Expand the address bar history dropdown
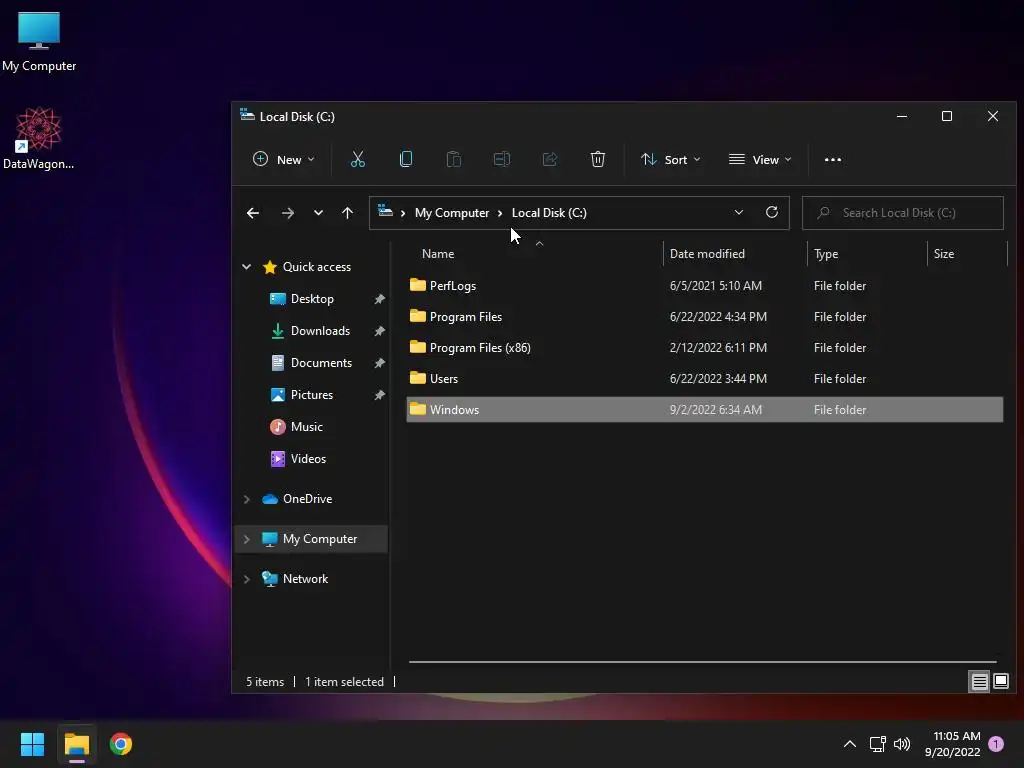This screenshot has height=768, width=1024. tap(739, 212)
